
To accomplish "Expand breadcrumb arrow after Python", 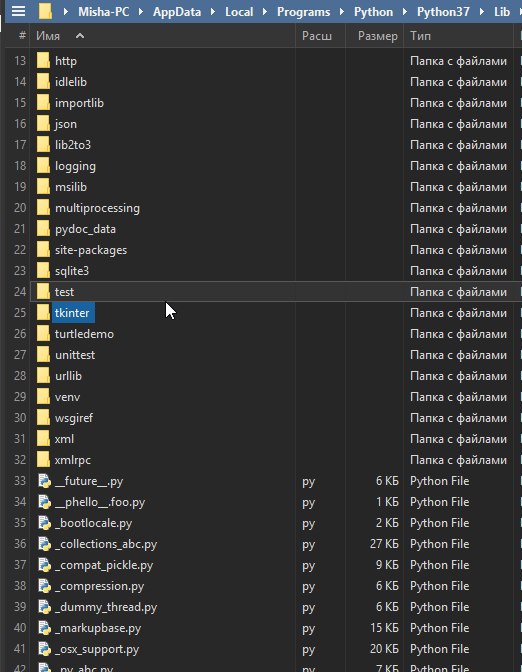I will pos(405,12).
